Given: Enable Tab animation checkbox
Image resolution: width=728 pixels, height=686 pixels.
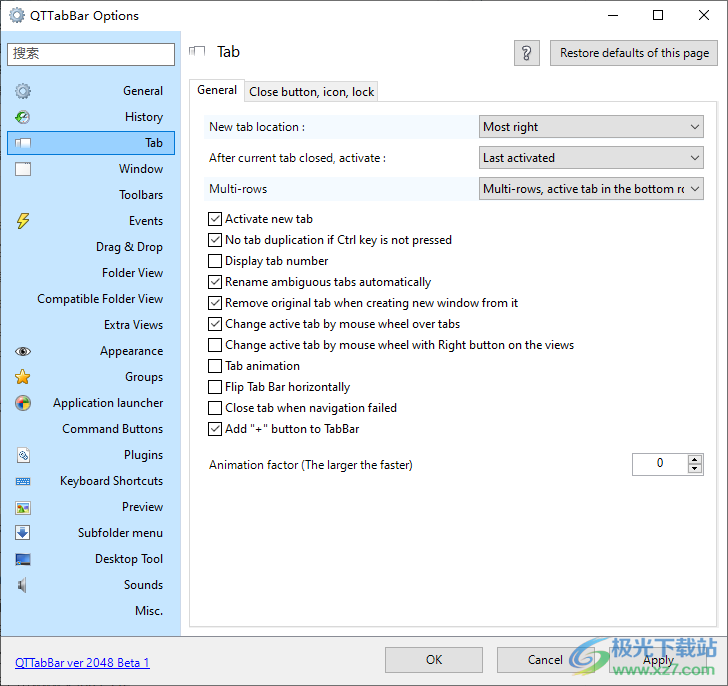Looking at the screenshot, I should pos(214,366).
